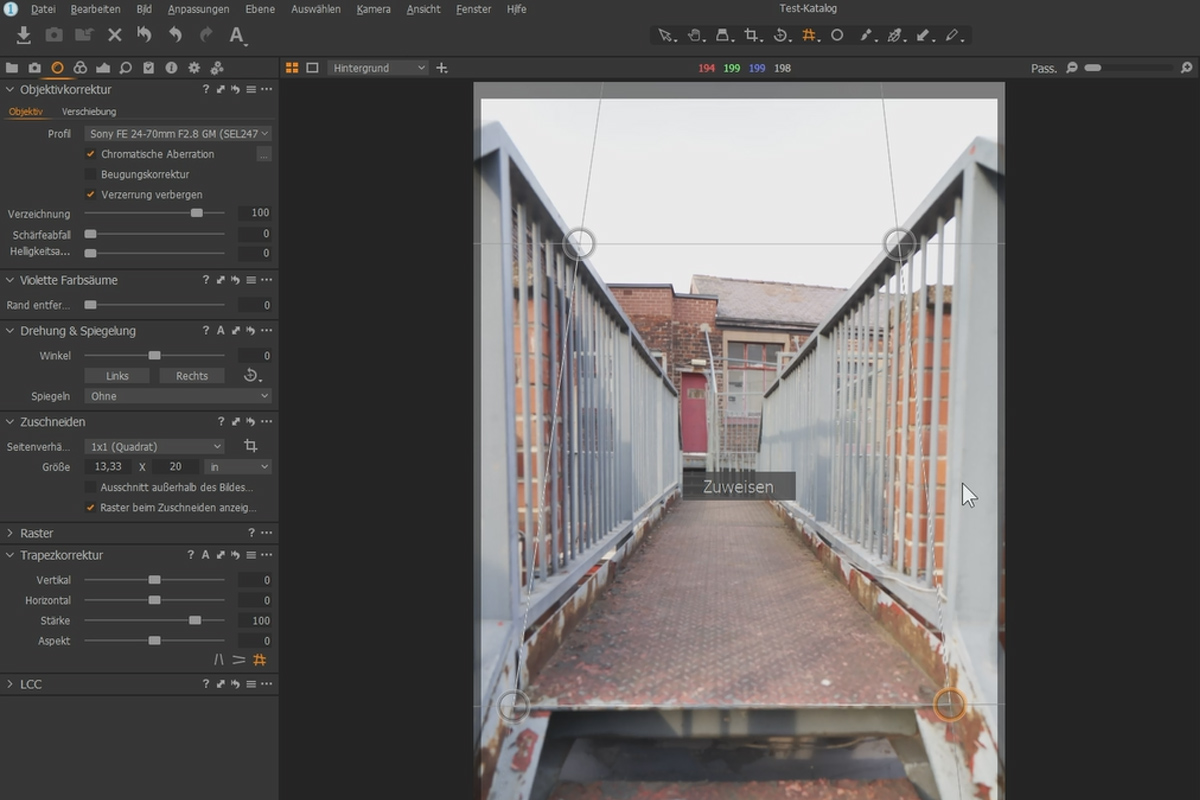Collapse the Objektivkorrektur panel
Image resolution: width=1200 pixels, height=800 pixels.
tap(10, 89)
